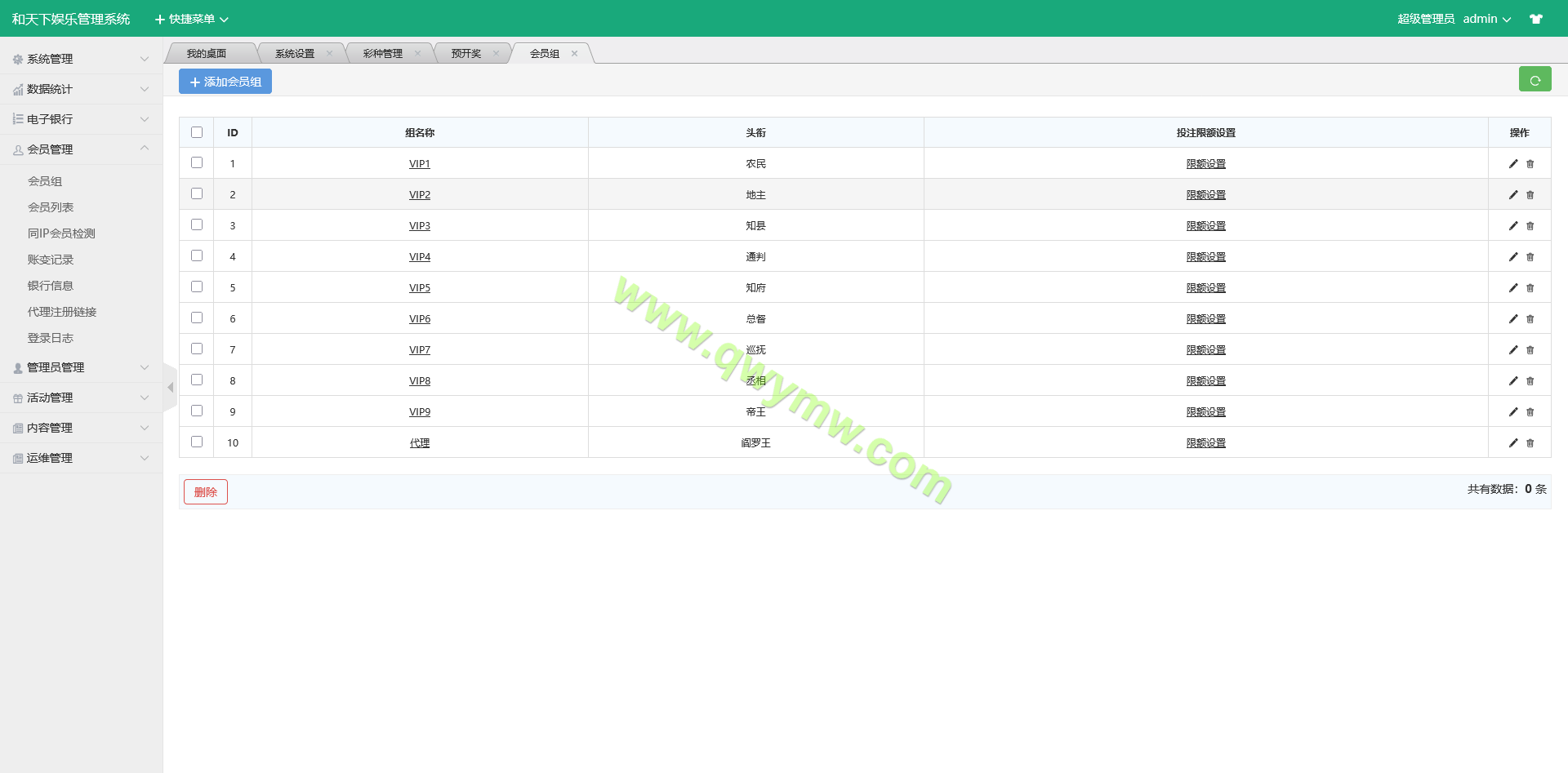Screen dimensions: 1568x773
Task: Open the admin user dropdown
Action: 1486,19
